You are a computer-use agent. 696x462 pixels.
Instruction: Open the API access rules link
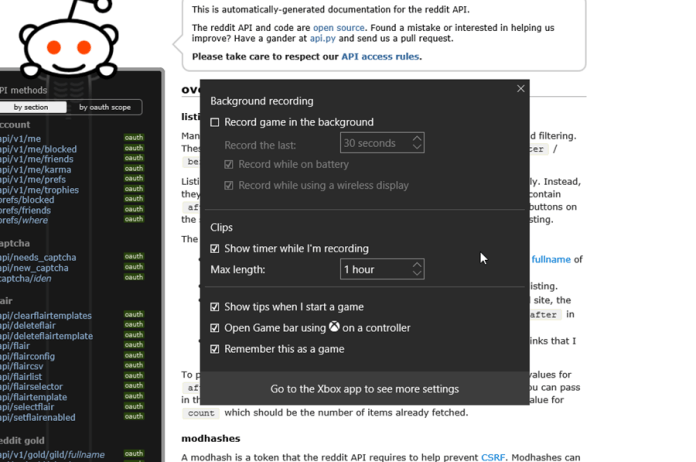coord(380,57)
